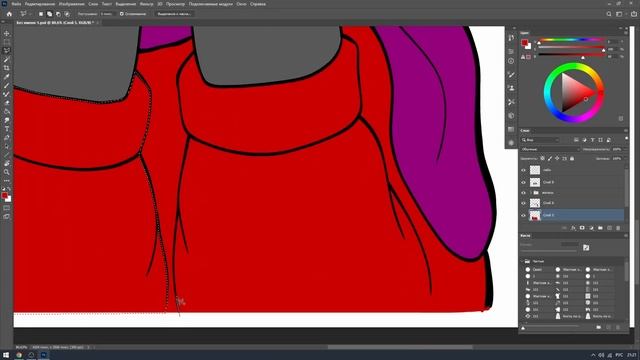
Task: Create new group folder icon in Layers
Action: pos(600,228)
